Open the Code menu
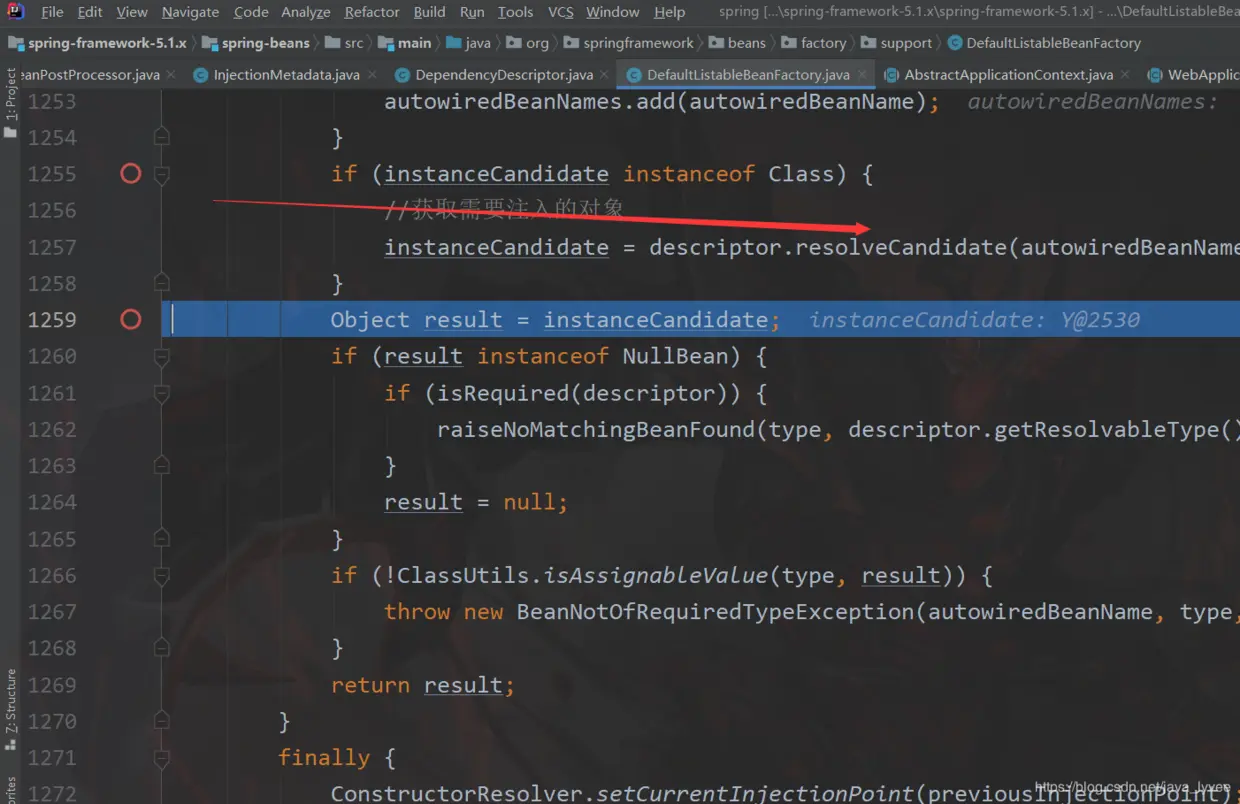This screenshot has height=804, width=1240. click(x=251, y=12)
